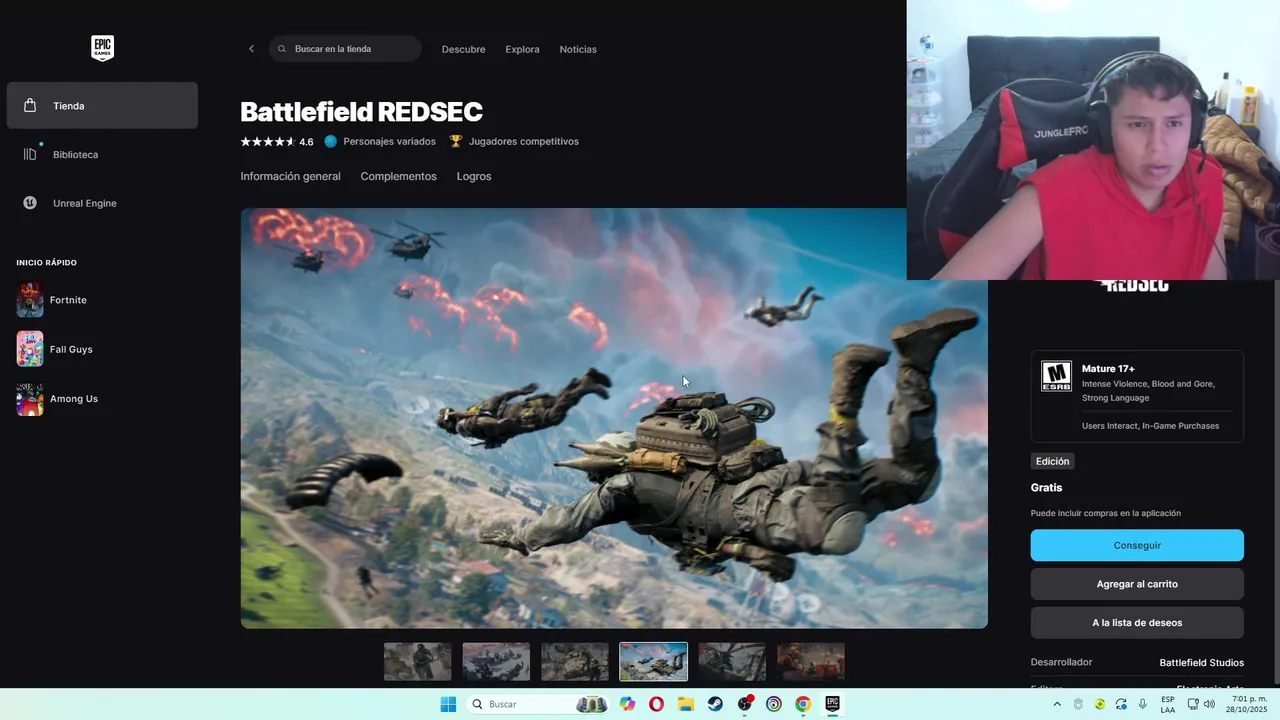Screen dimensions: 1280x720
Task: Click the 4.6 star rating
Action: [x=277, y=142]
